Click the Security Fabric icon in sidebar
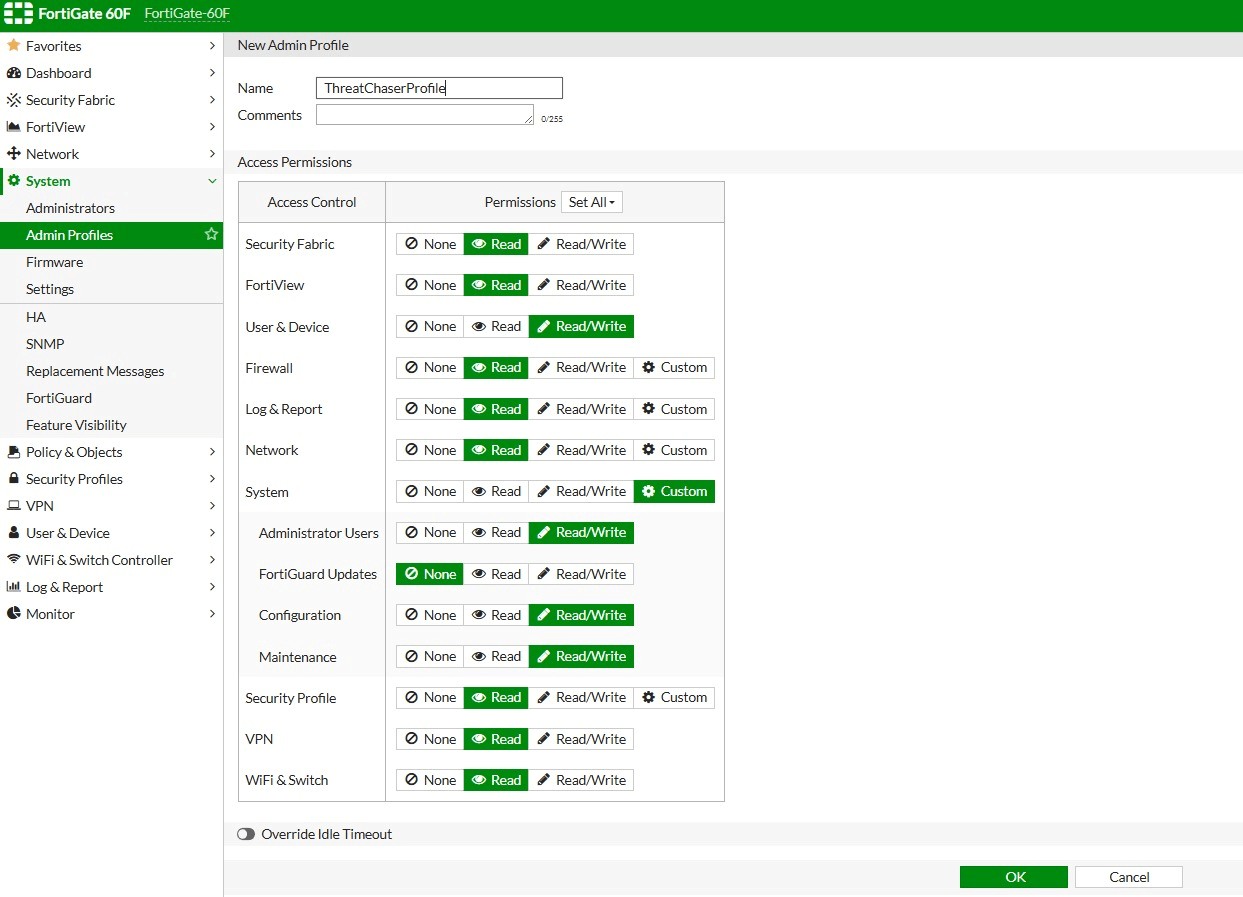Image resolution: width=1243 pixels, height=897 pixels. pos(14,100)
